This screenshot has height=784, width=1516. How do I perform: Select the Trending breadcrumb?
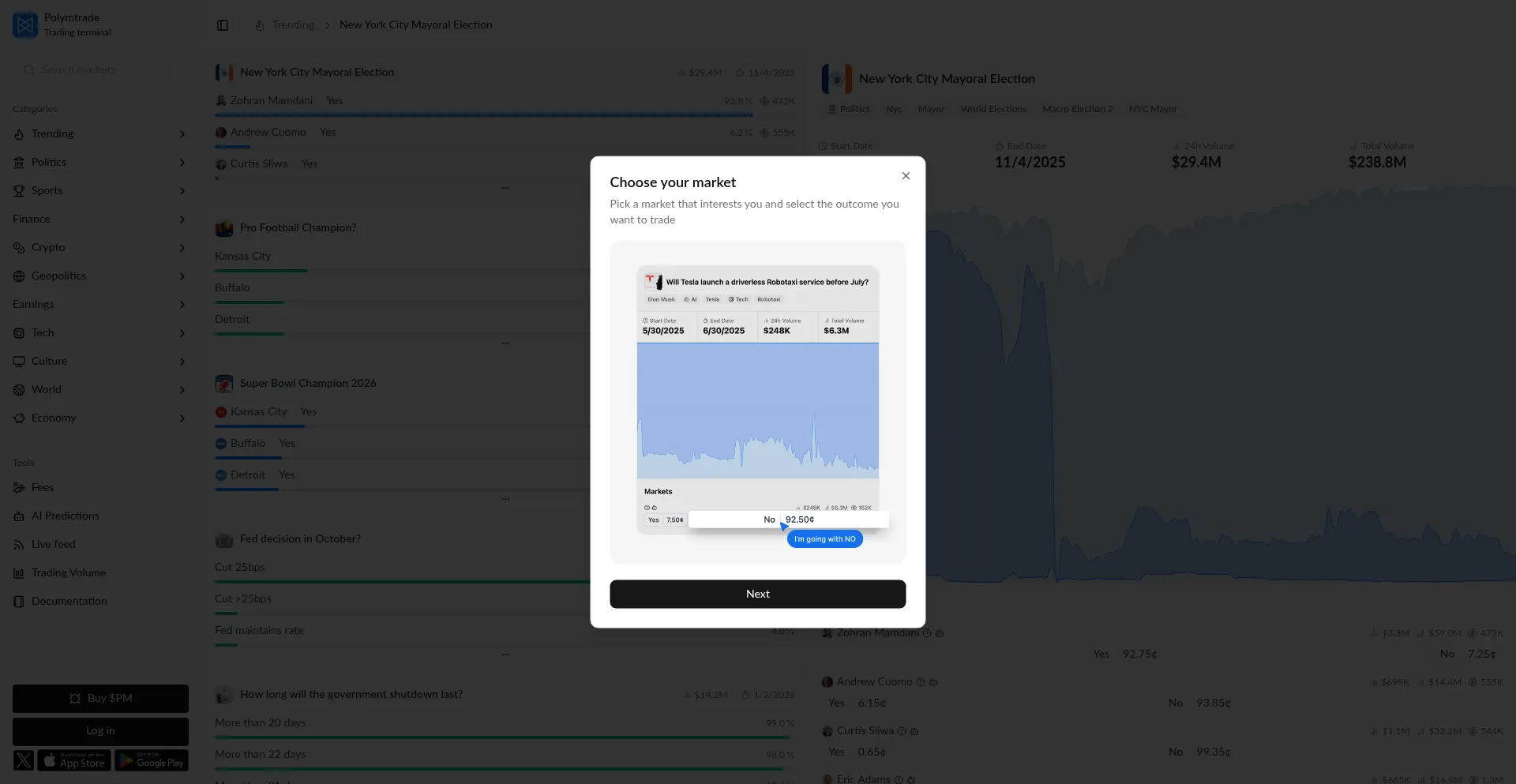(x=293, y=25)
